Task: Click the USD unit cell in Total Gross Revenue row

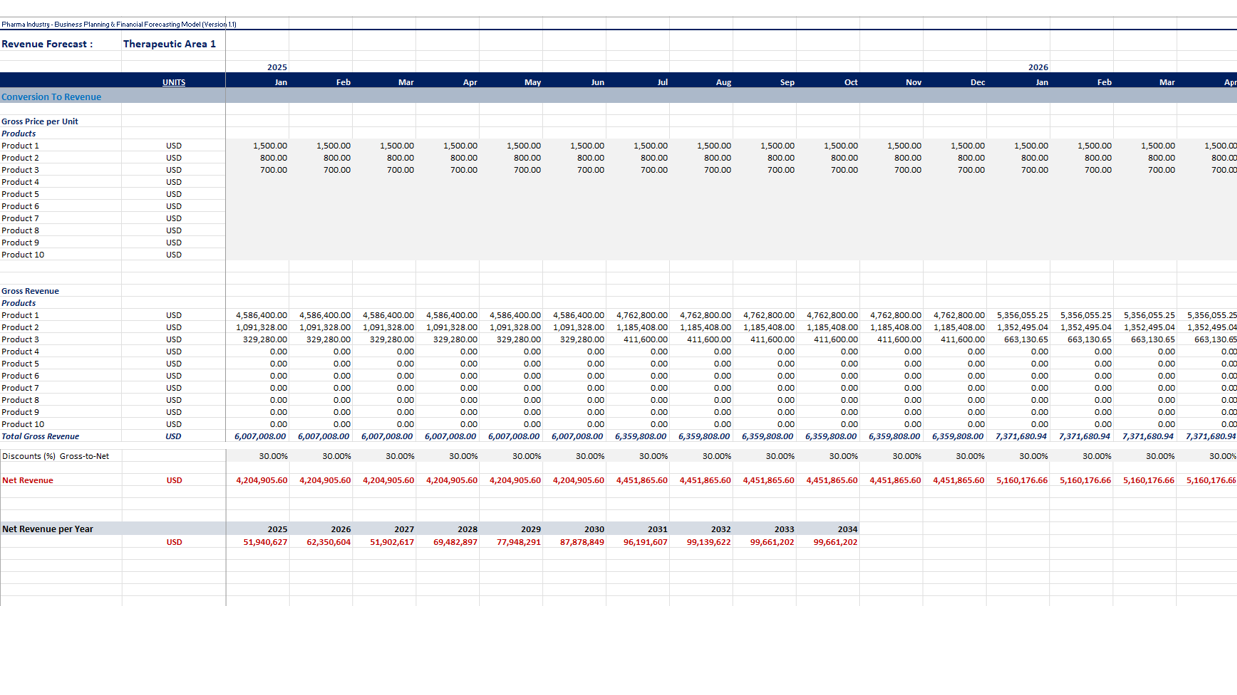Action: pyautogui.click(x=174, y=436)
